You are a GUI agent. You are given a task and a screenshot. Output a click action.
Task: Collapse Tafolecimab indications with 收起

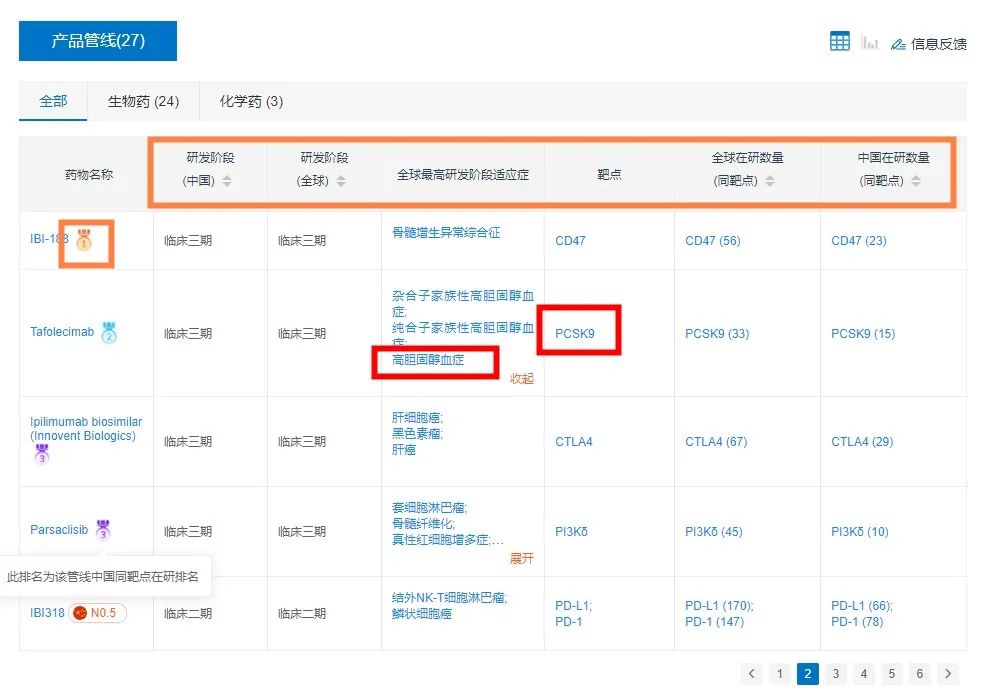[522, 378]
